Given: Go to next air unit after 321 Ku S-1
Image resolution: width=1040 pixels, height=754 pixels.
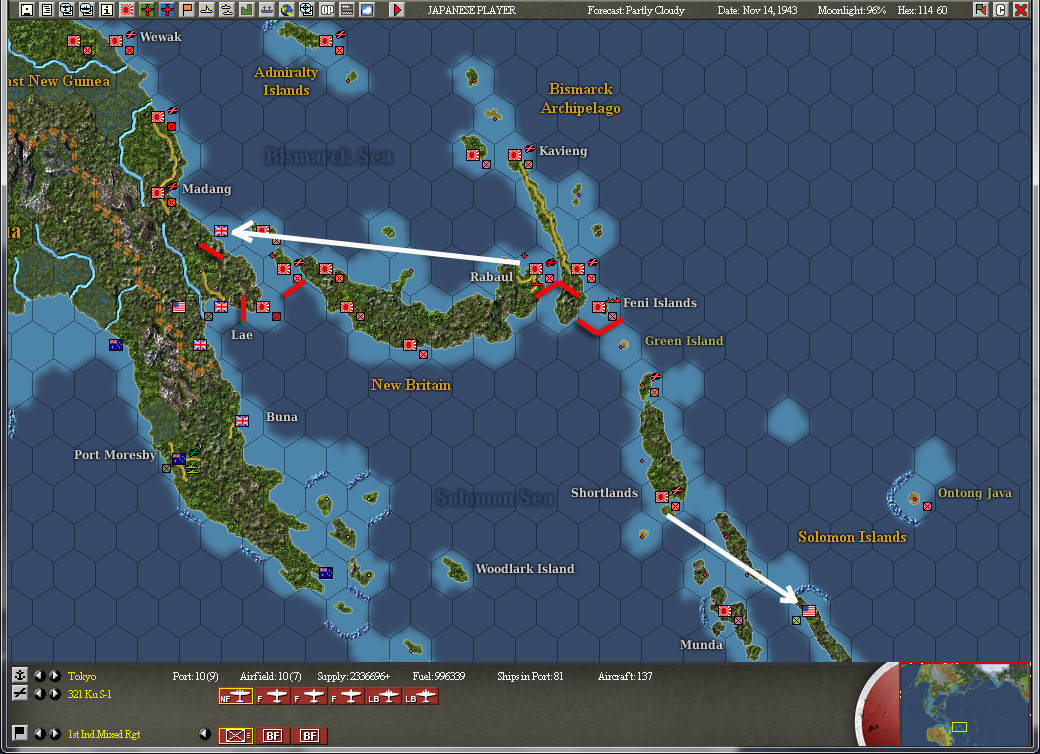Looking at the screenshot, I should click(x=55, y=694).
